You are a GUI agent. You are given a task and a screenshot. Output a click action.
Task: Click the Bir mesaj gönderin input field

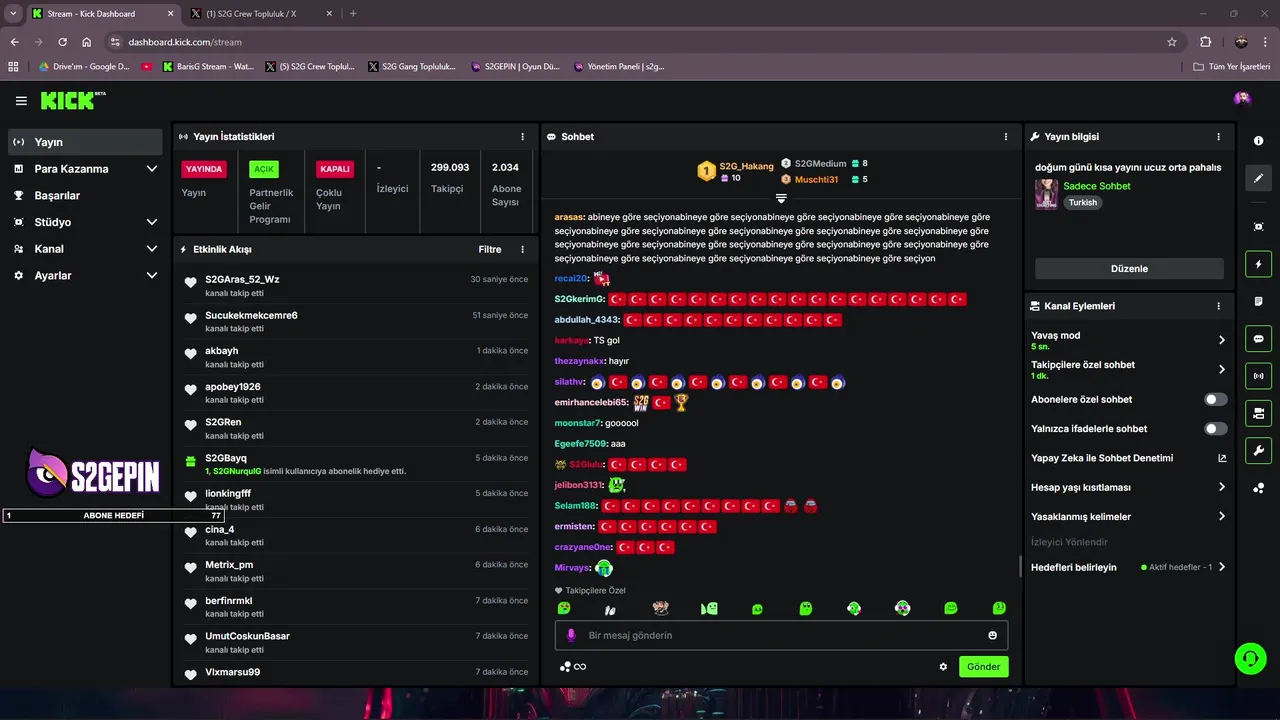(781, 635)
